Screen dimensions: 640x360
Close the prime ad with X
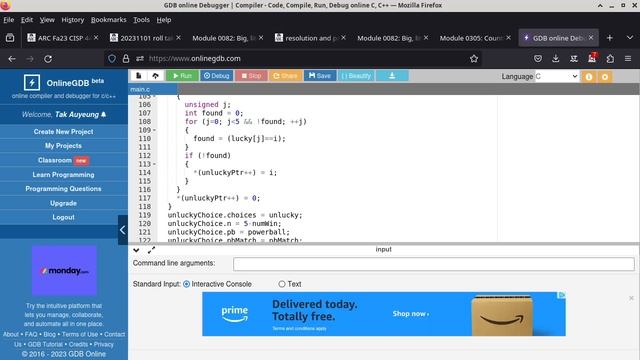(631, 298)
